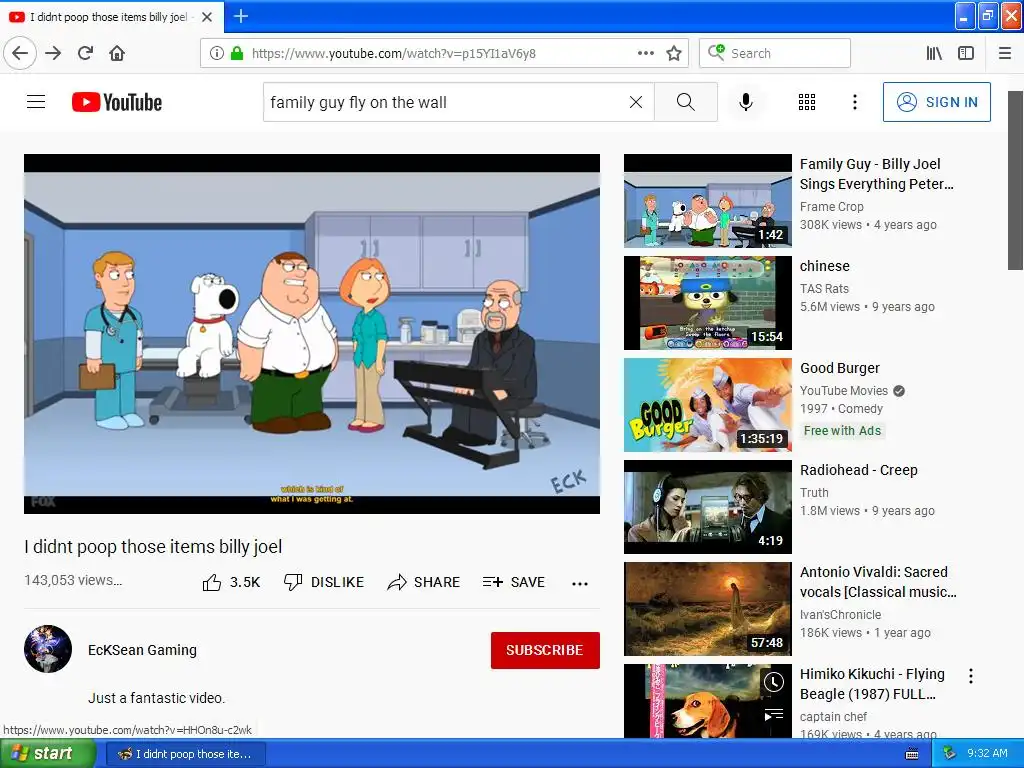The height and width of the screenshot is (768, 1024).
Task: Open more actions ellipsis below video
Action: pos(580,584)
